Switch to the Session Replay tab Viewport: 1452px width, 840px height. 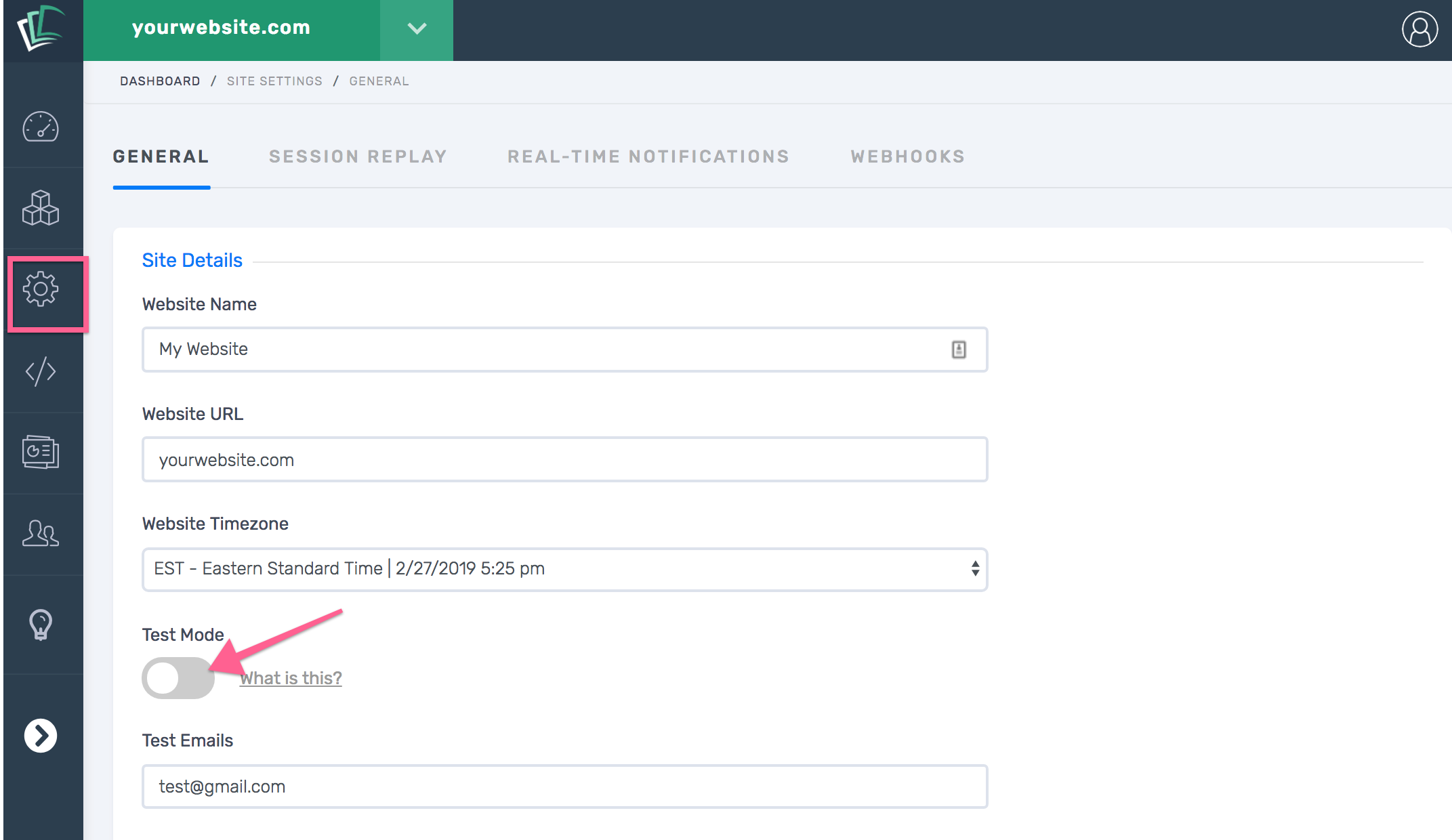[x=358, y=156]
